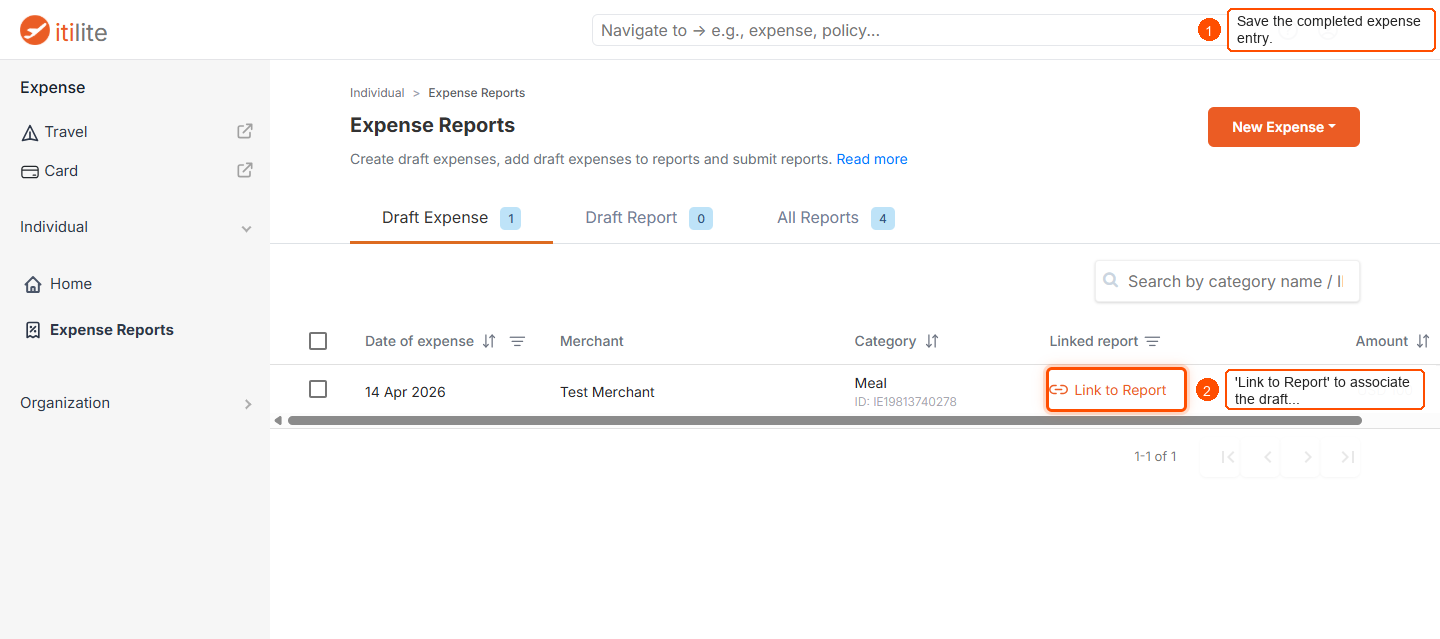The image size is (1440, 639).
Task: Switch to All Reports tab
Action: (x=836, y=218)
